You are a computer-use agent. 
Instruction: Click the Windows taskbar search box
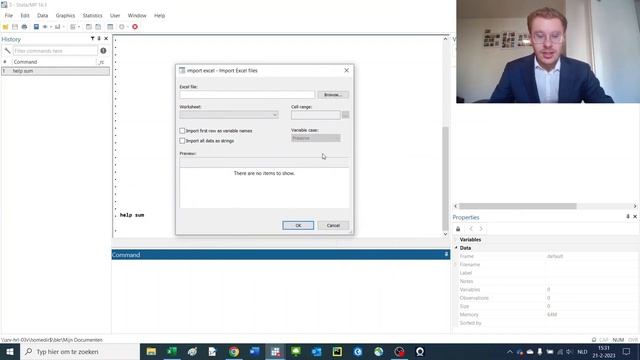(80, 351)
